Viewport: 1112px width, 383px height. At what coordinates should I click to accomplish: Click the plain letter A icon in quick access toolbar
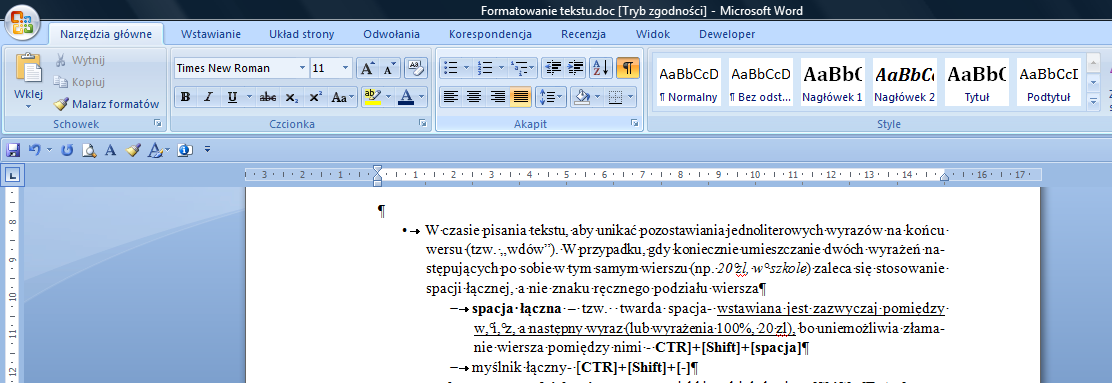[110, 150]
